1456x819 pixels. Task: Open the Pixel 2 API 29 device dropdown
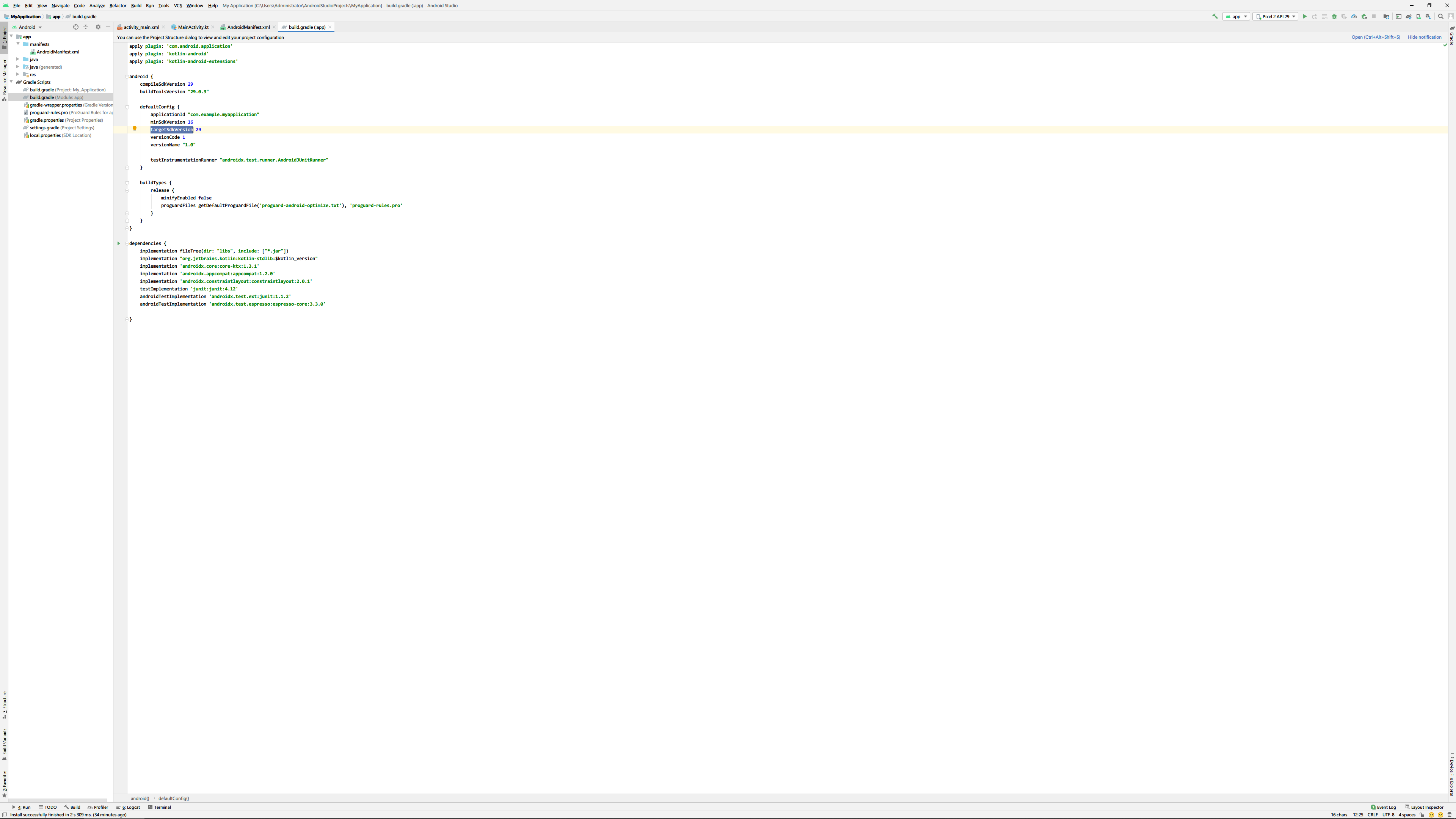coord(1275,16)
